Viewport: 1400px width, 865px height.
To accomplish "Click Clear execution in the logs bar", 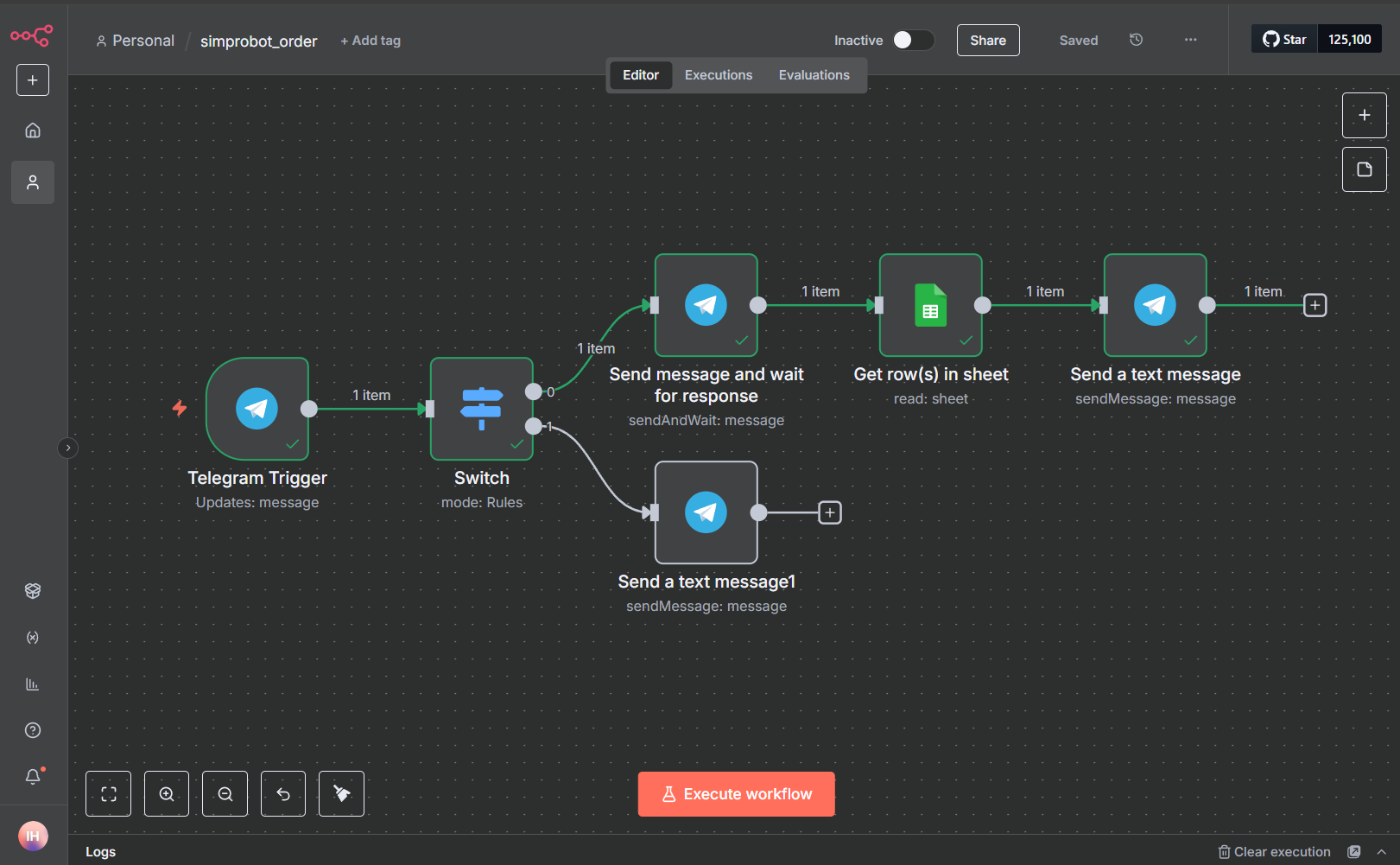I will pos(1275,852).
